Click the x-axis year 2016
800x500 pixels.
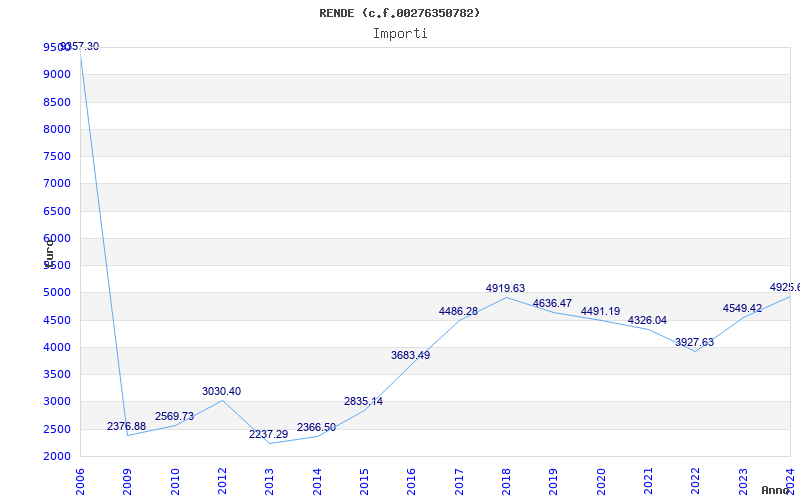tap(411, 482)
